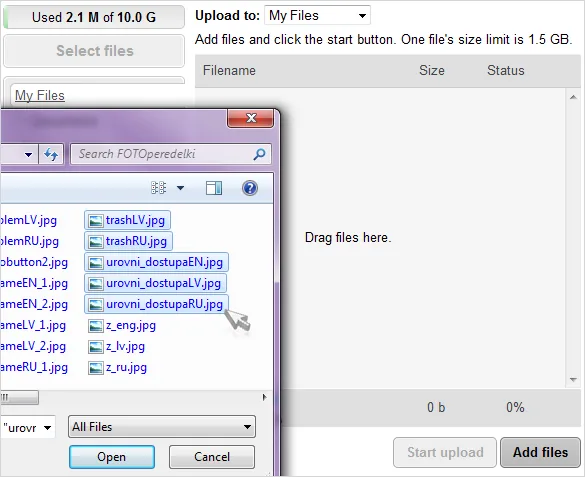Image resolution: width=585 pixels, height=477 pixels.
Task: Click the Status column header
Action: pyautogui.click(x=506, y=70)
